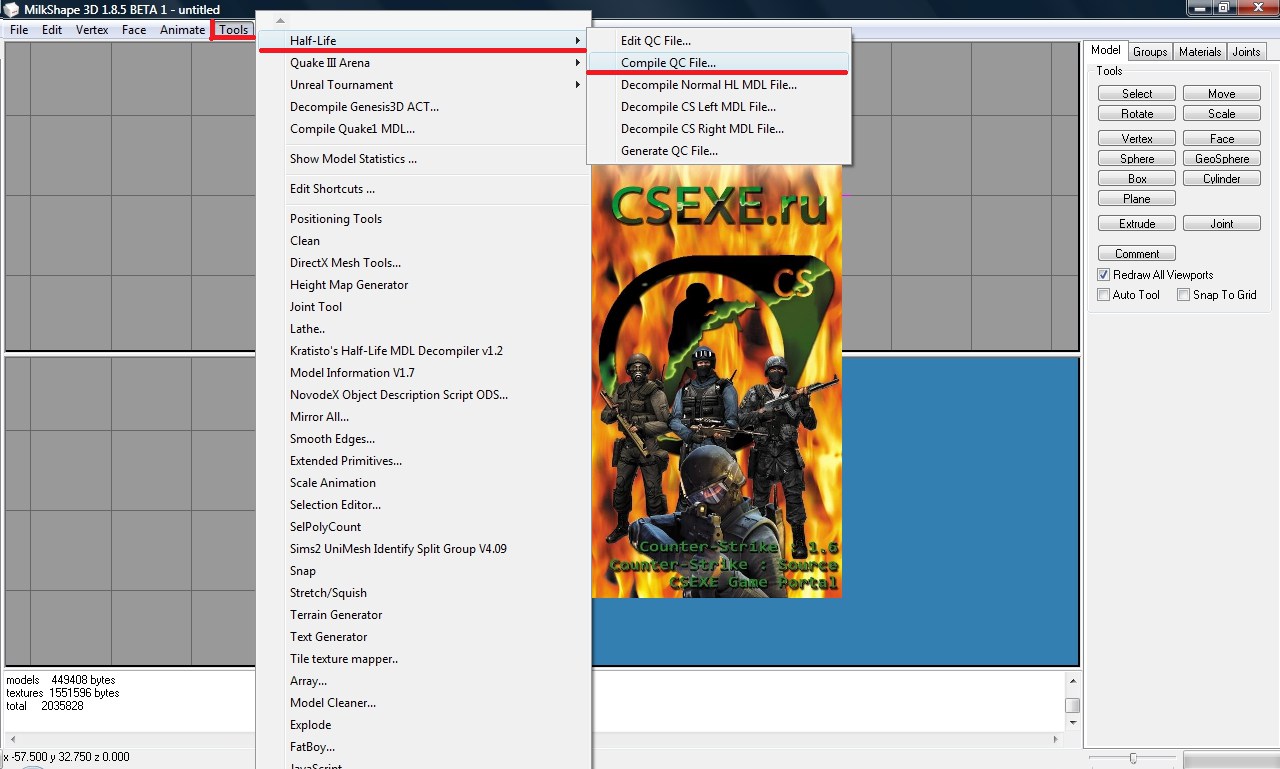Open Show Model Statistics ...
Image resolution: width=1280 pixels, height=769 pixels.
click(423, 159)
